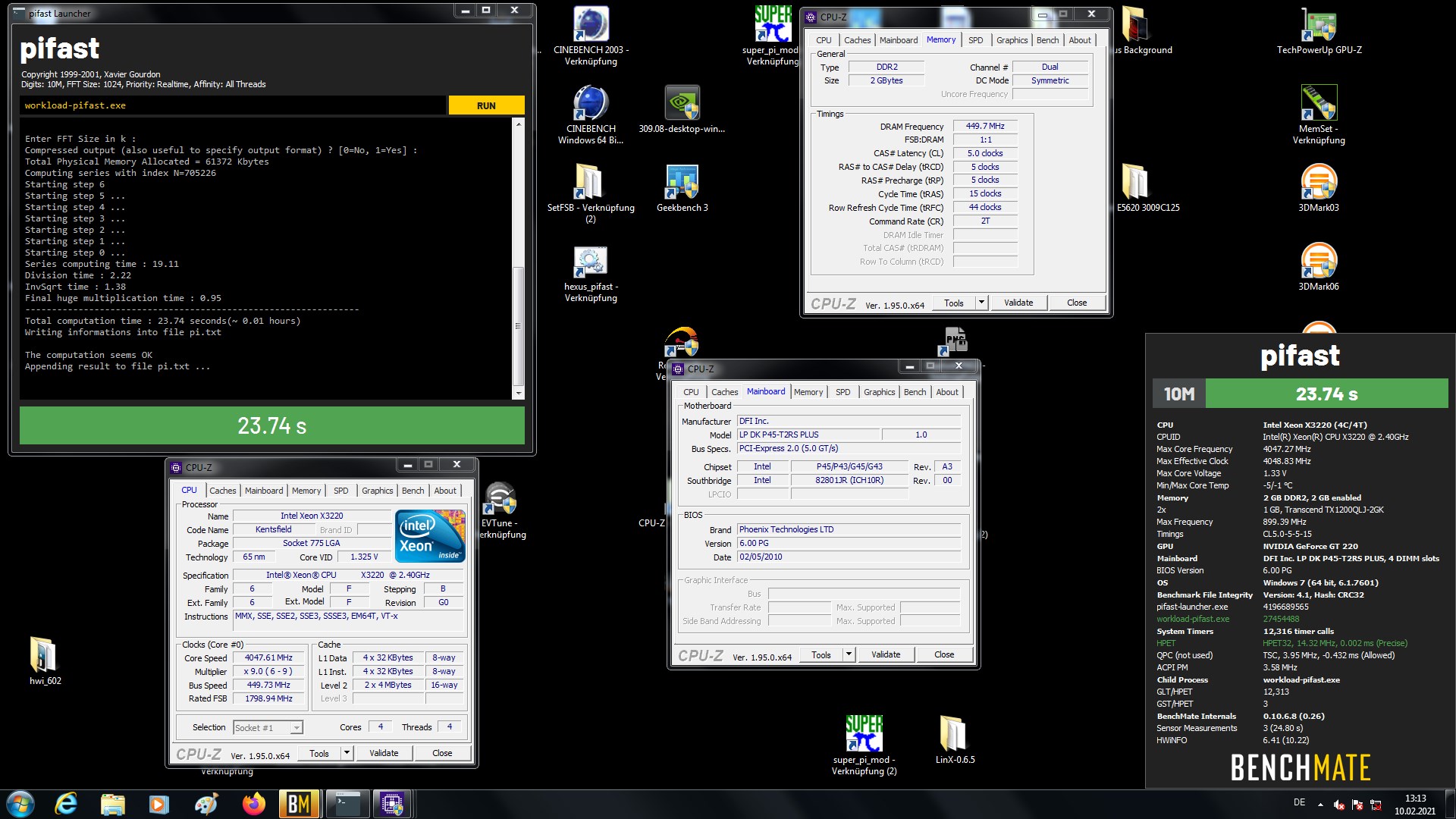
Task: Open Graphics tab in CPU-Z memory window
Action: point(1012,40)
